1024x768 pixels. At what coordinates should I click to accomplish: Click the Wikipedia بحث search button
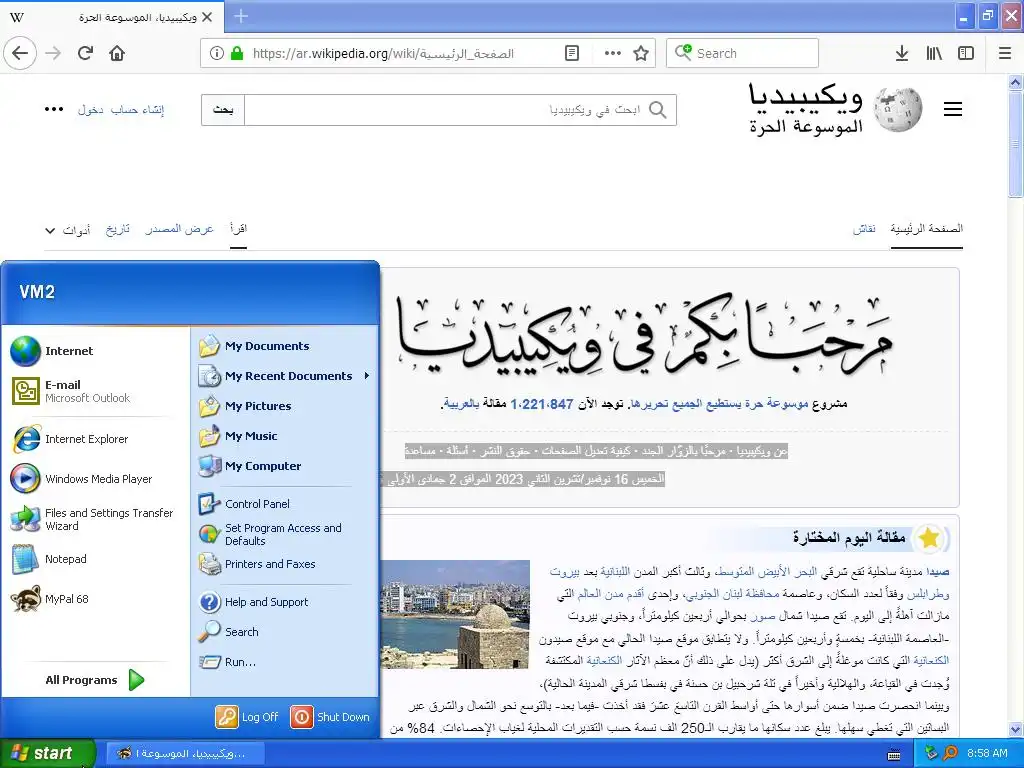point(223,110)
